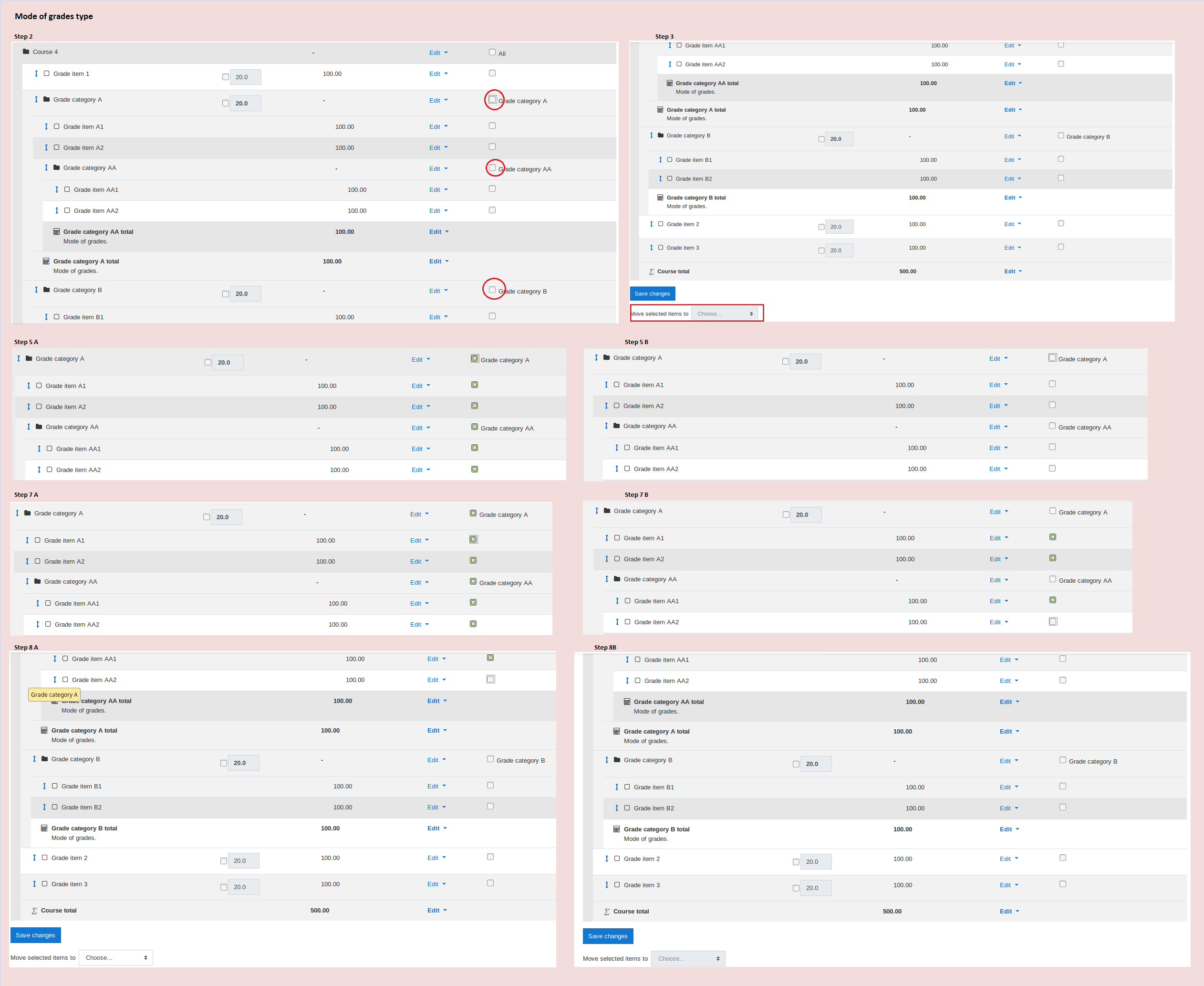This screenshot has height=986, width=1204.
Task: Open Move selected items Choose dropdown, Step 3
Action: [x=725, y=314]
